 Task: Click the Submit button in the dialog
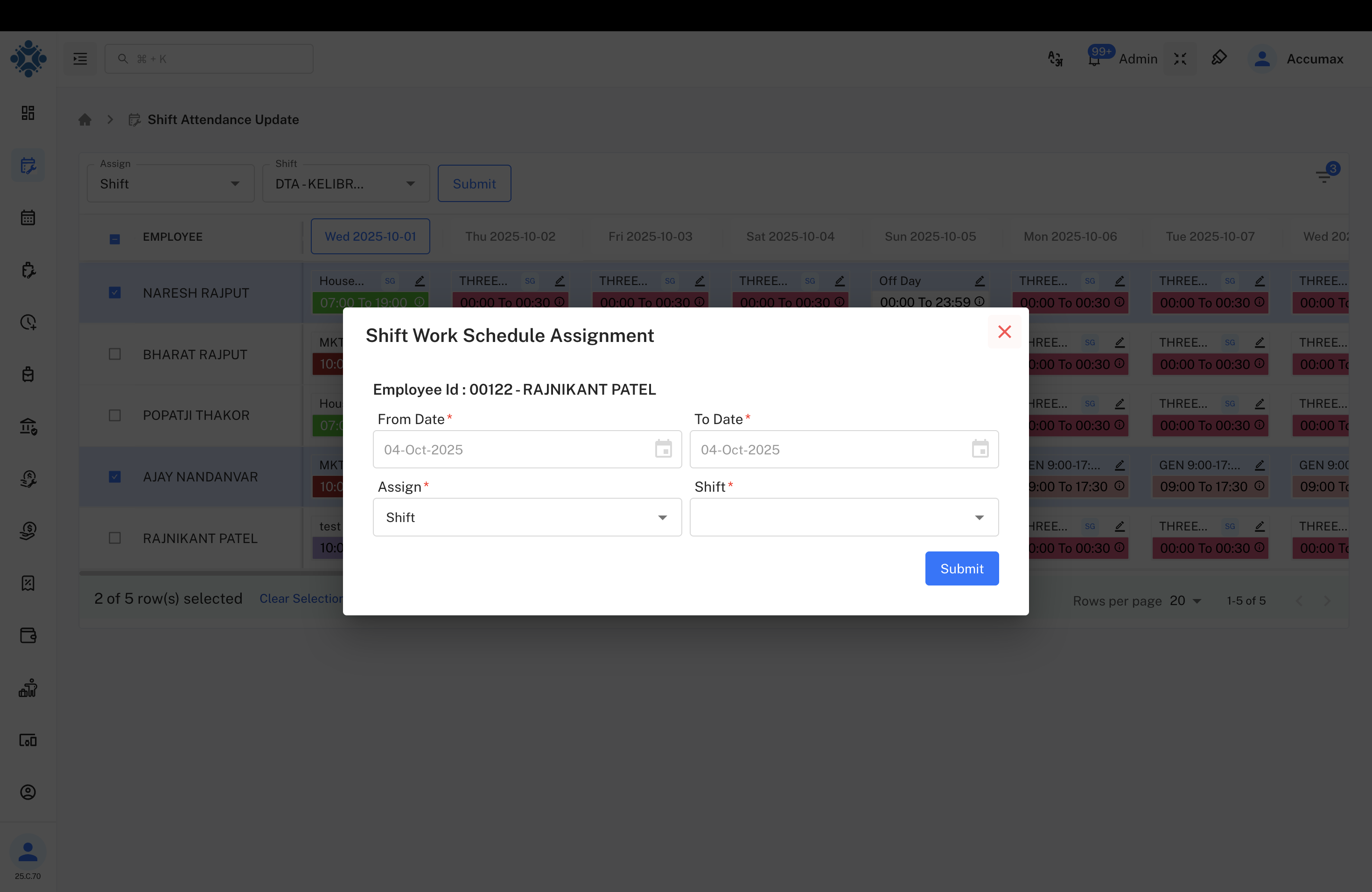click(x=961, y=568)
